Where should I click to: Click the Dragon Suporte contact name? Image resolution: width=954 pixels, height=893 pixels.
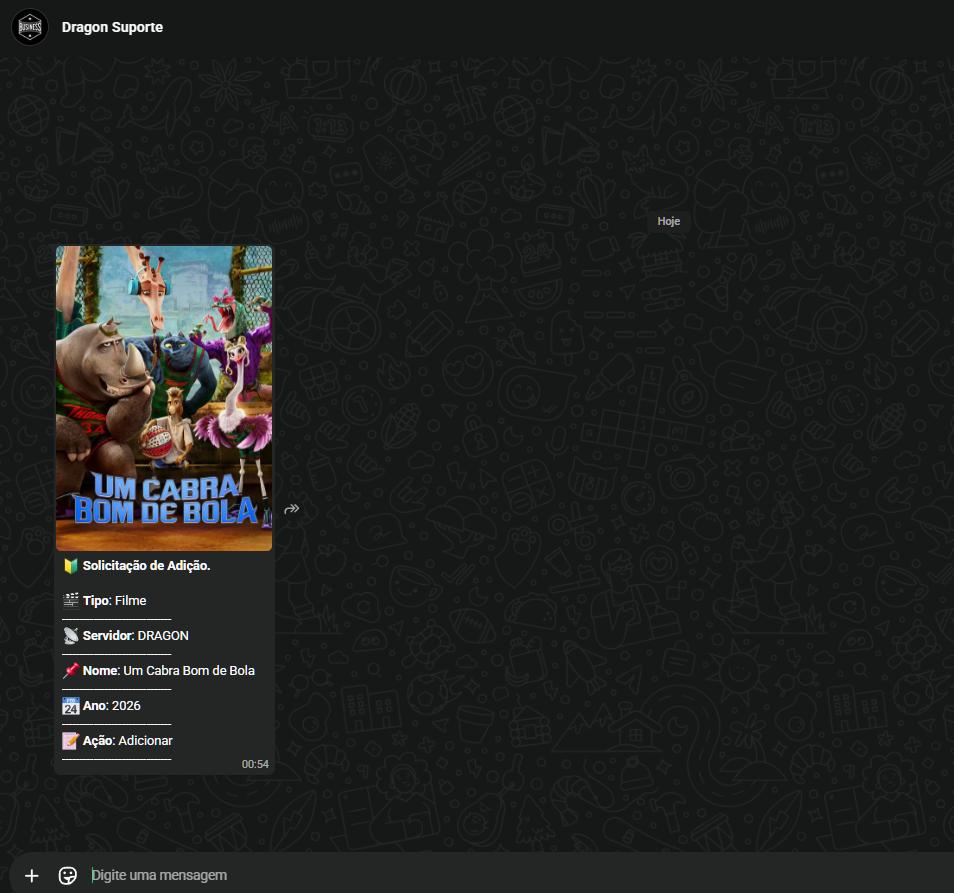pyautogui.click(x=112, y=28)
